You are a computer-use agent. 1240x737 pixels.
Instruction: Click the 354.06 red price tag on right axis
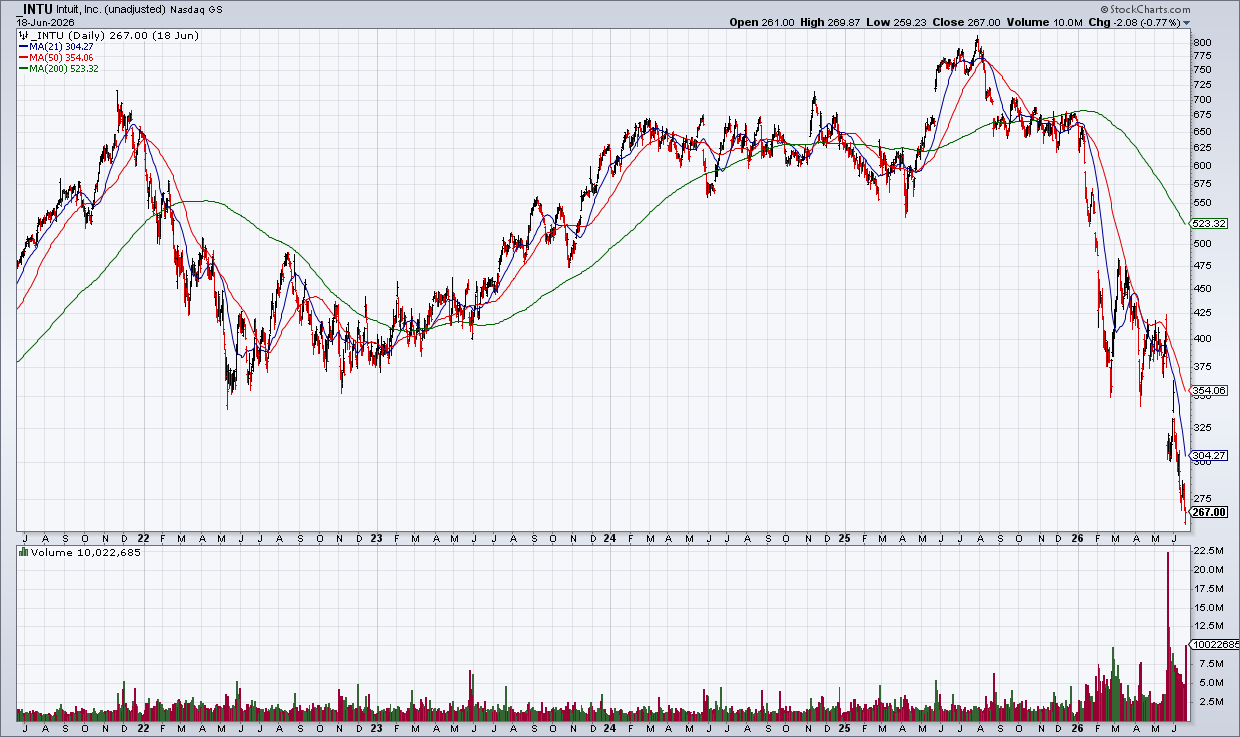(1209, 391)
